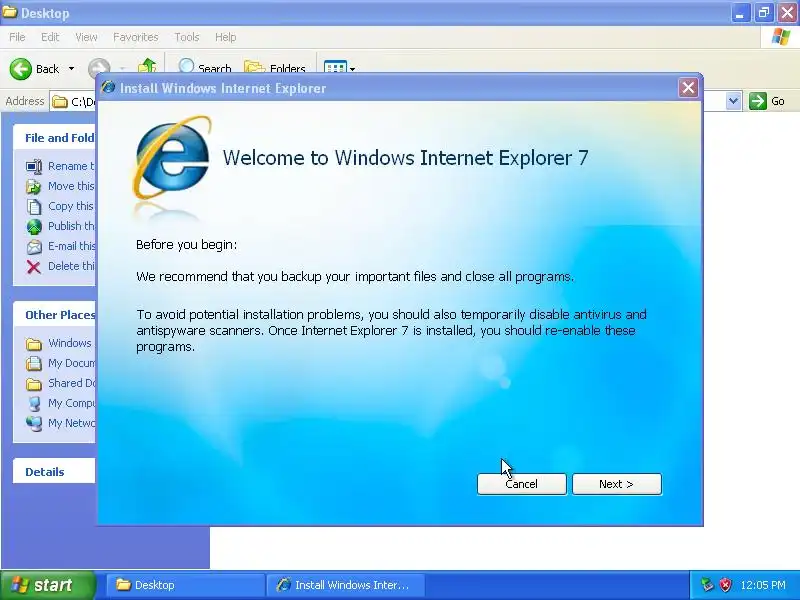Open the Back button history dropdown arrow

click(x=71, y=69)
